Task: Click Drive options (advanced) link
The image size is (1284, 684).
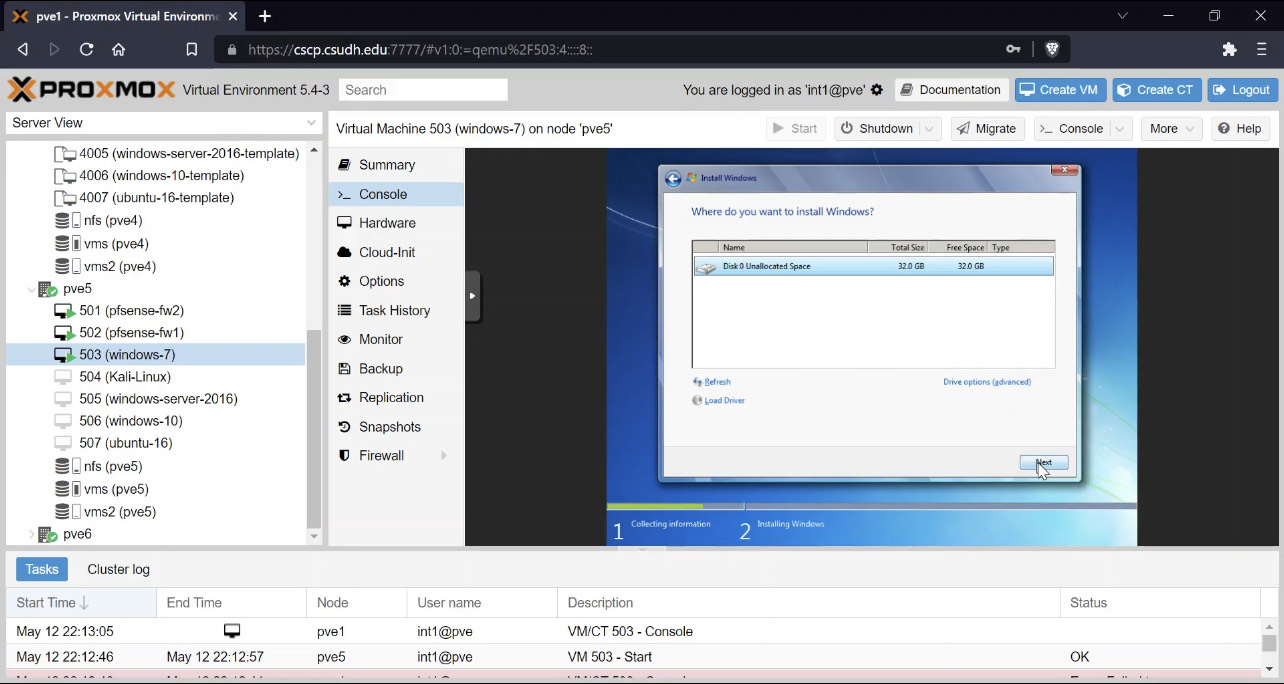Action: (x=987, y=382)
